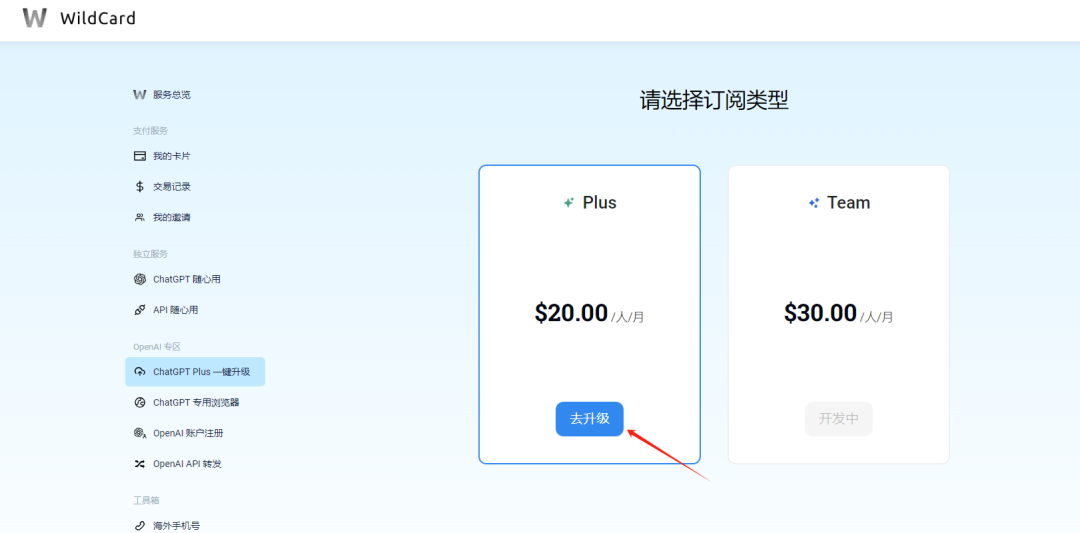Click the card icon beside 我的卡片

(140, 156)
